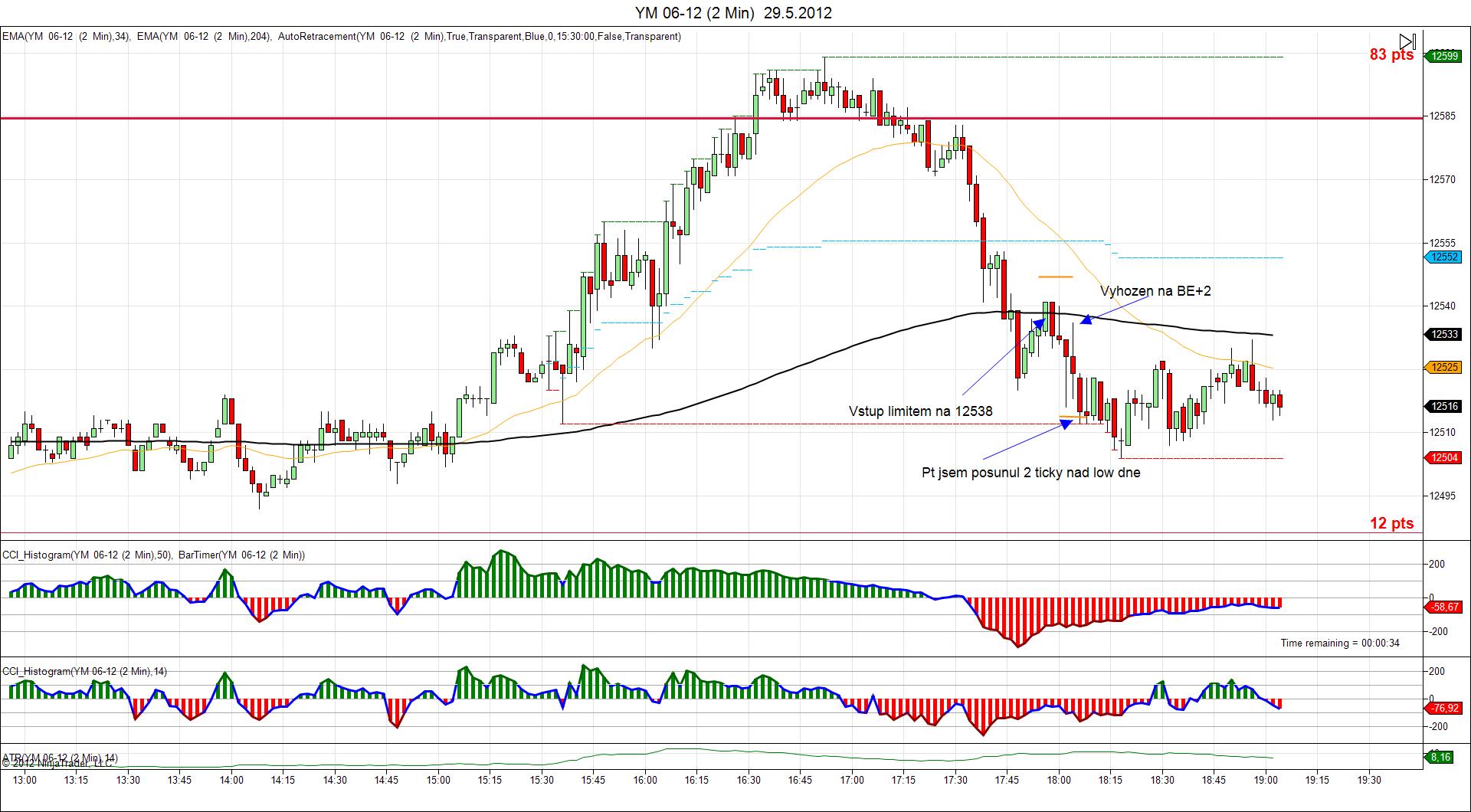Click the 12555 price axis label
1471x812 pixels.
pyautogui.click(x=1442, y=243)
